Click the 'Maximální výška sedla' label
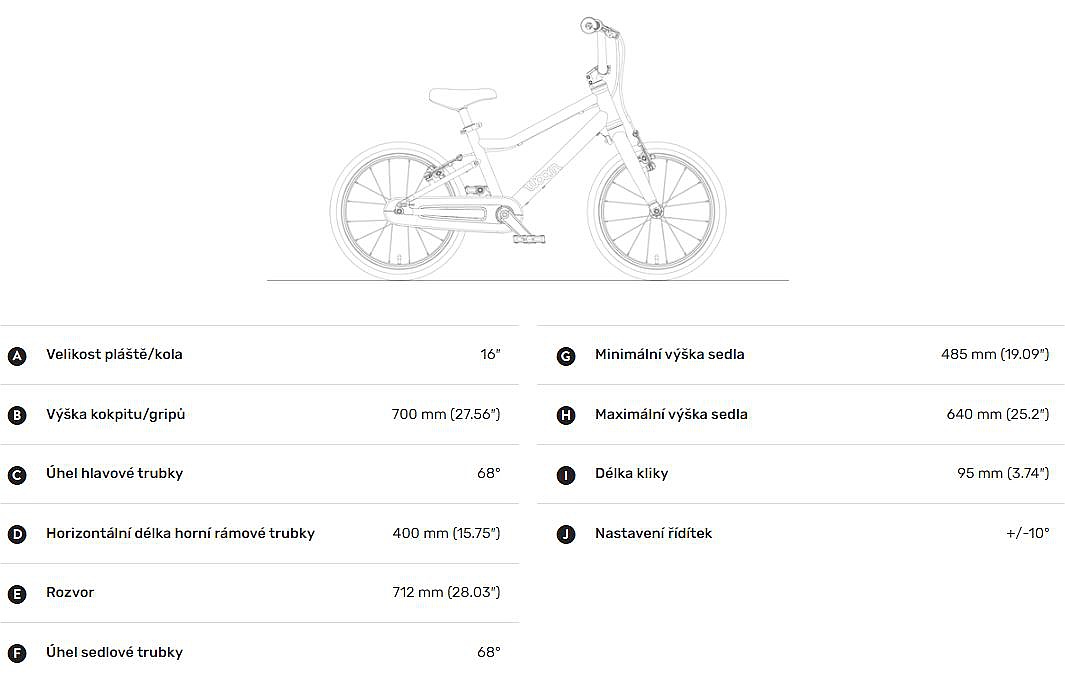Viewport: 1065px width, 677px height. pyautogui.click(x=671, y=414)
